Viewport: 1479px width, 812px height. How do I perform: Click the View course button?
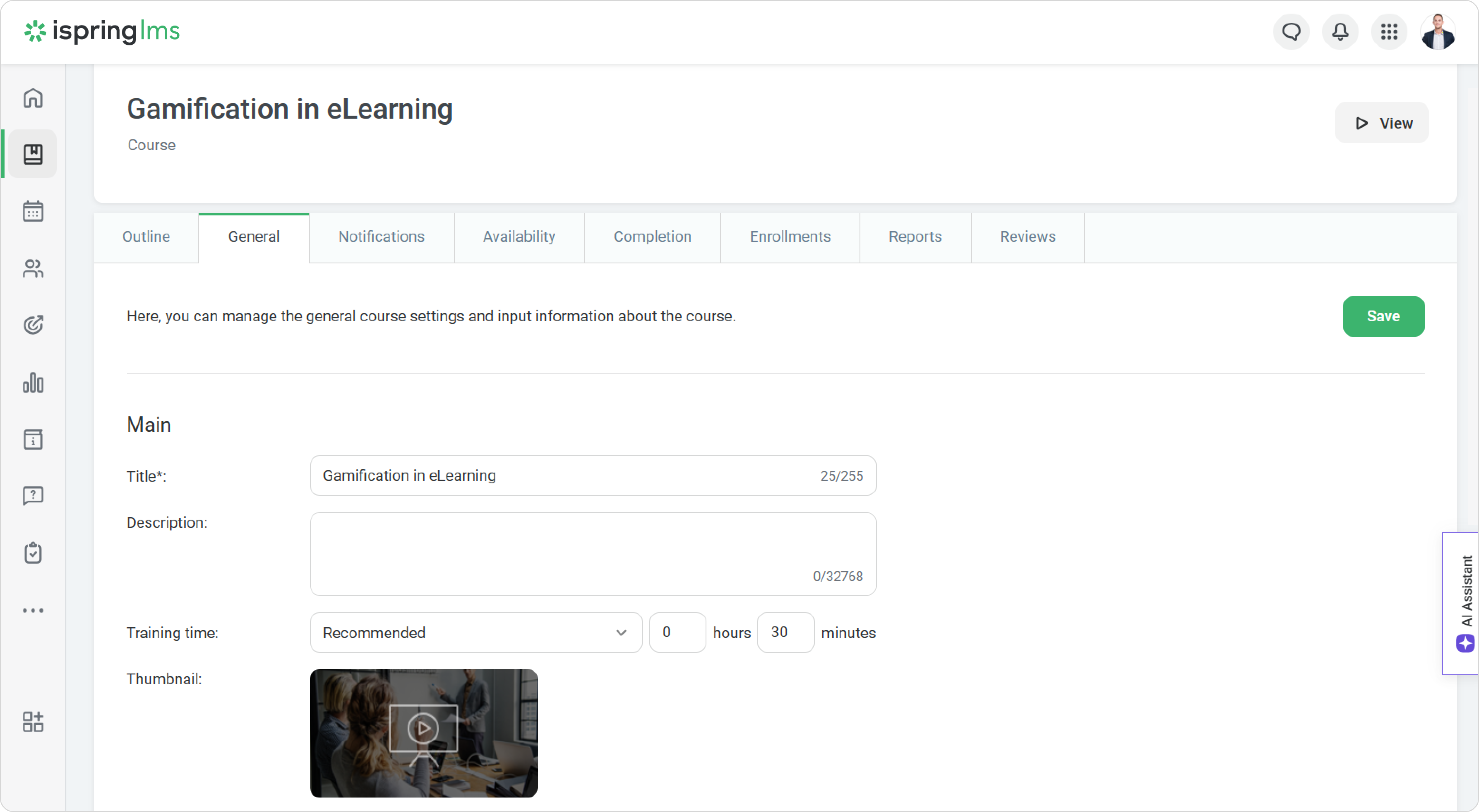coord(1381,123)
